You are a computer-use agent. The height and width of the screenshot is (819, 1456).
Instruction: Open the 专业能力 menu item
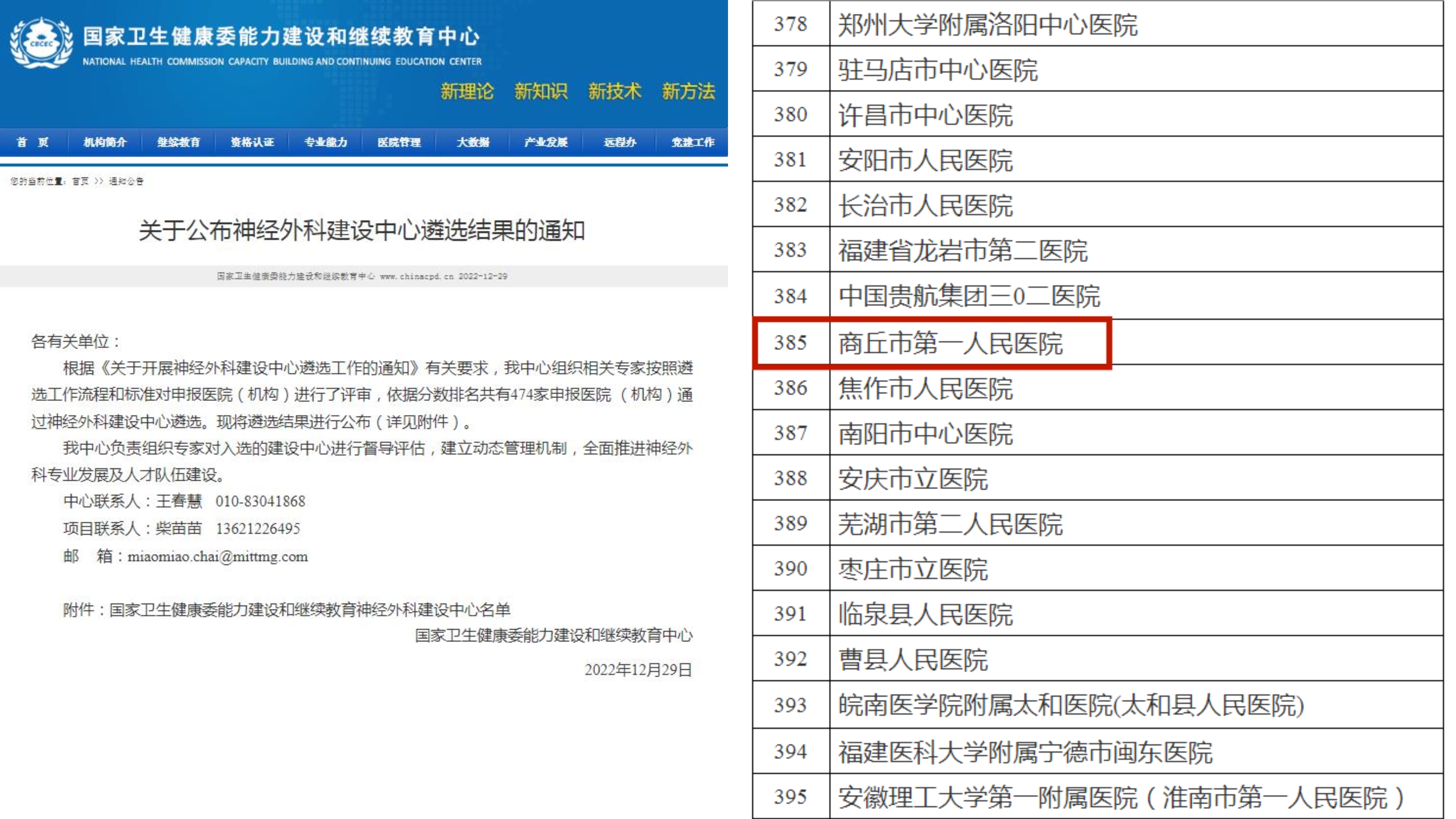click(326, 143)
